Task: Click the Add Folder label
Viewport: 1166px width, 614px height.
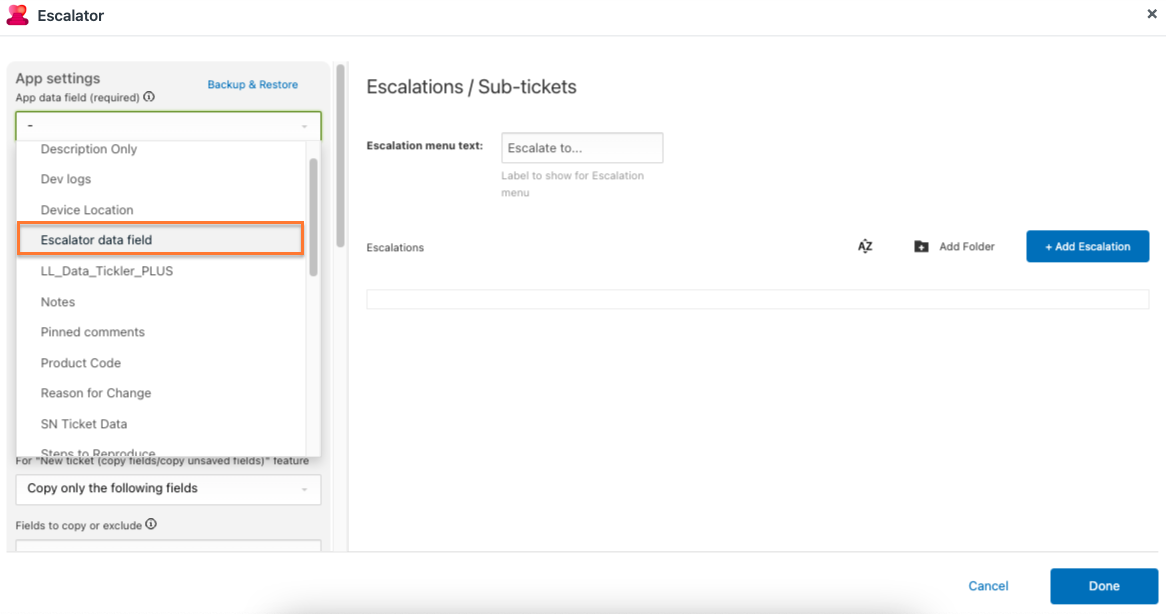Action: coord(967,246)
